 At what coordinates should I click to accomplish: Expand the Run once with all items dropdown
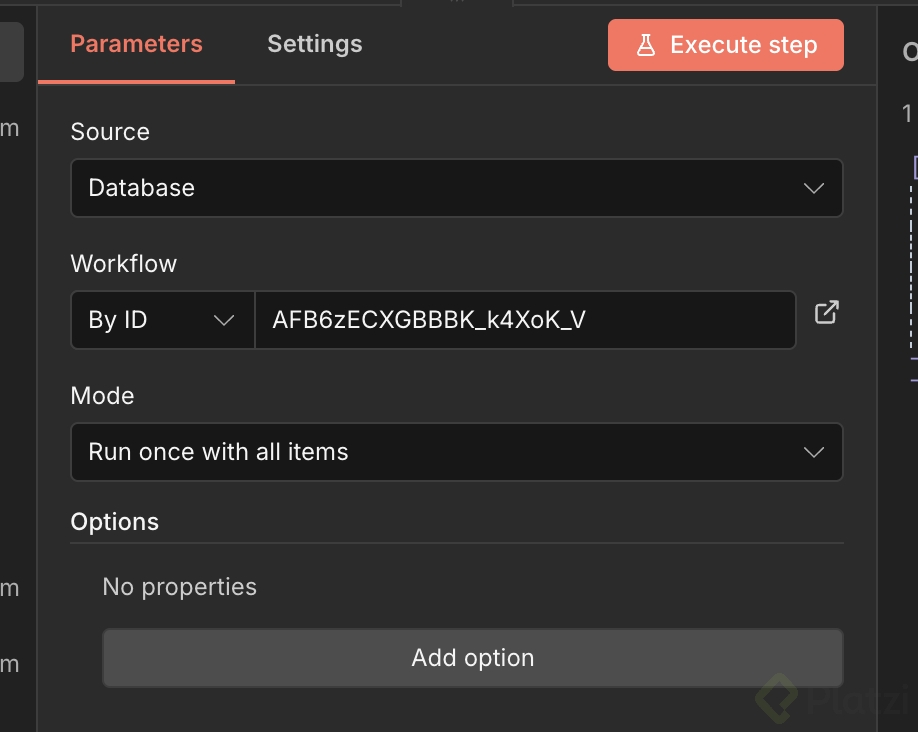pos(456,452)
